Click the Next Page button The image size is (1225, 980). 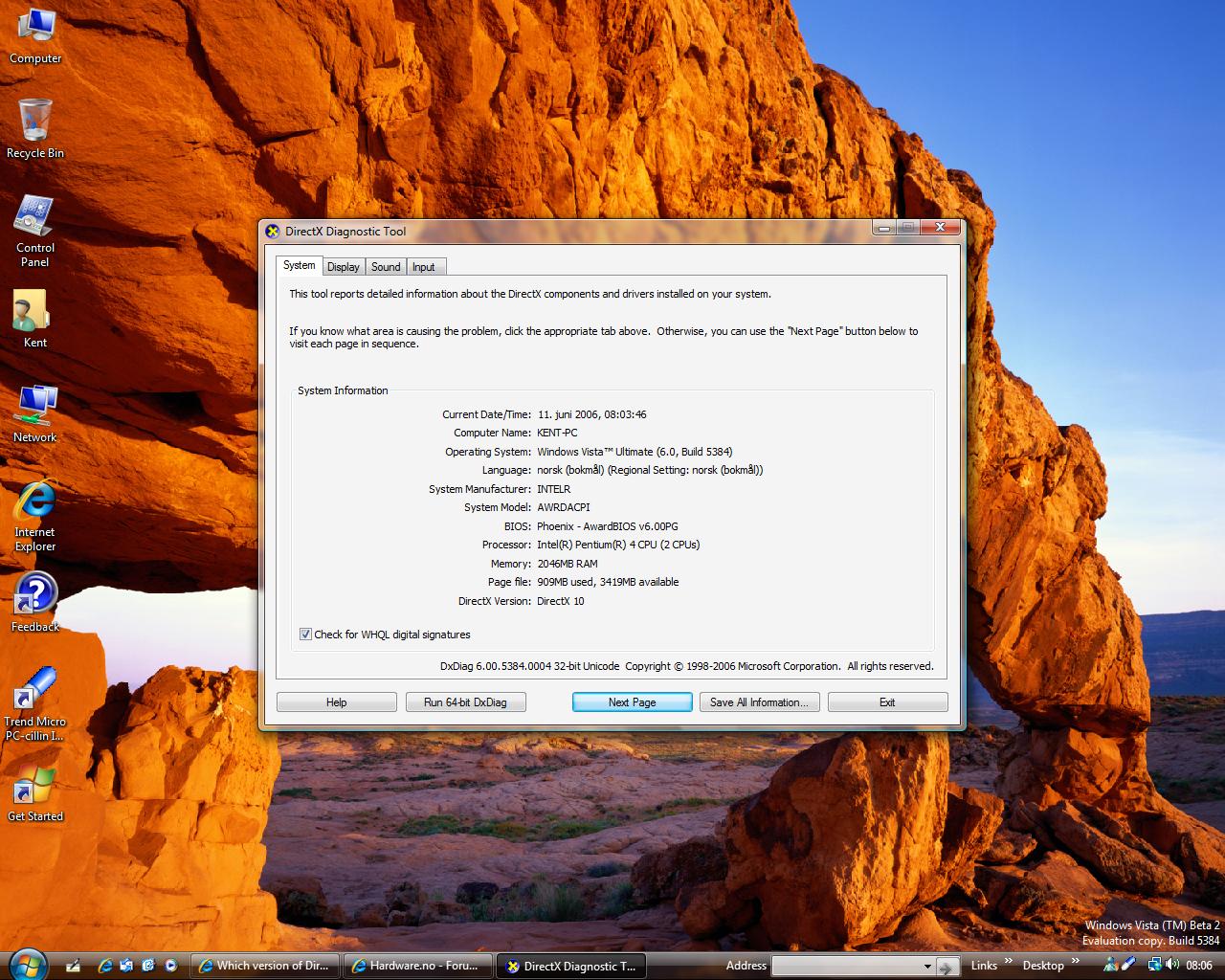[633, 702]
